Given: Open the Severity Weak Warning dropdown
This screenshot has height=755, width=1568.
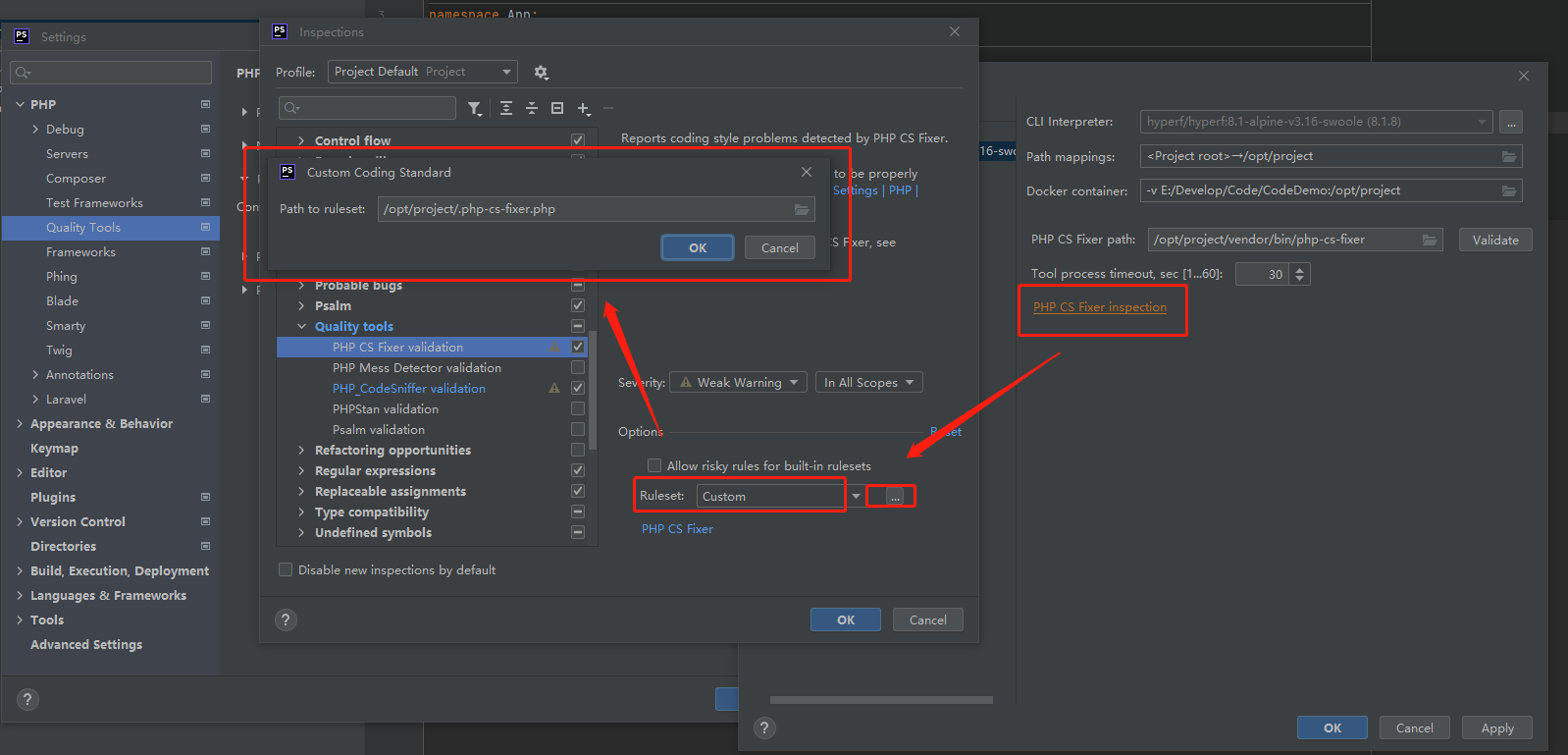Looking at the screenshot, I should [x=739, y=383].
